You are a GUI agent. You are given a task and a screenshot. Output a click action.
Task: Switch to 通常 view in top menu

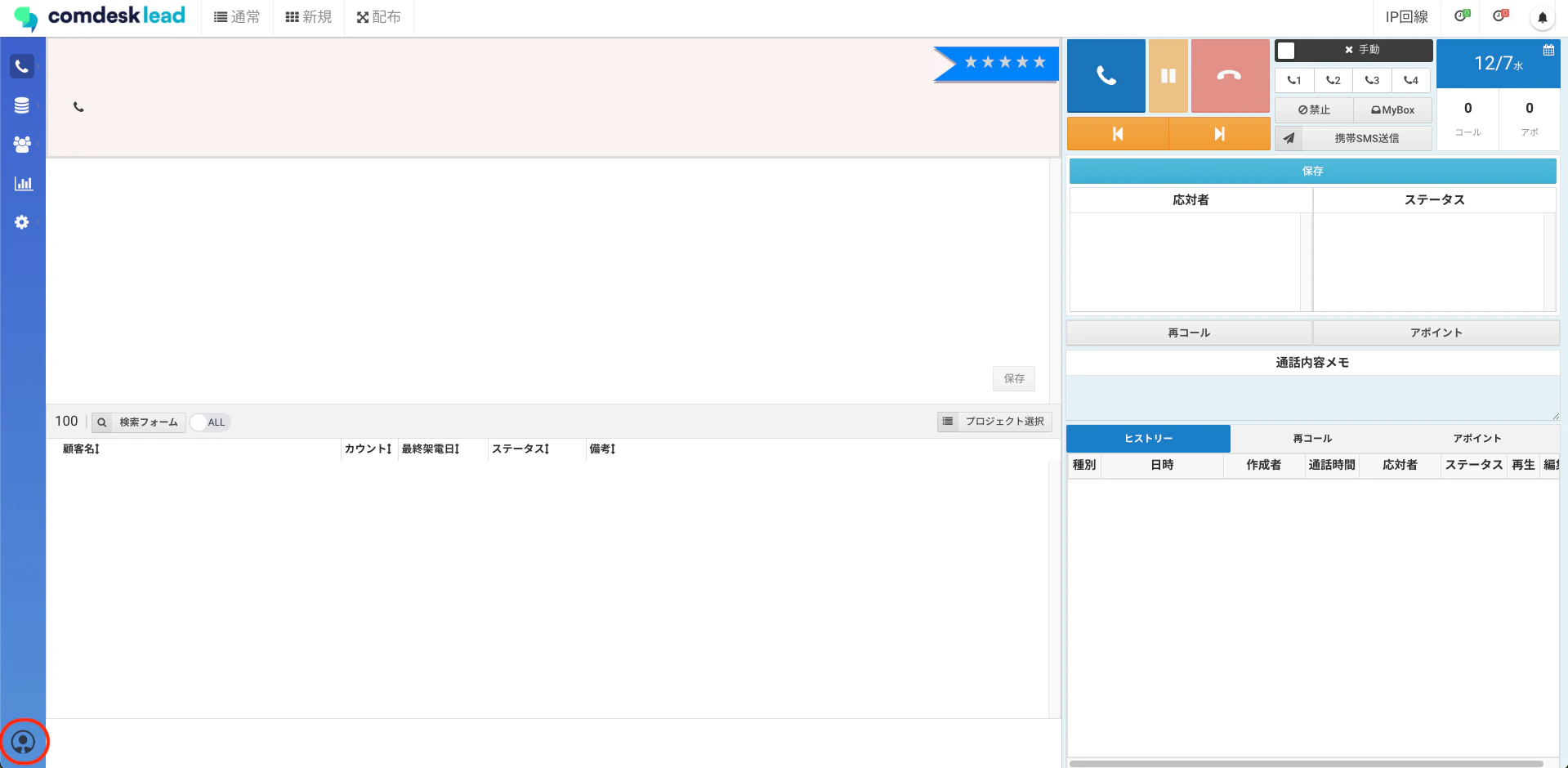tap(237, 17)
